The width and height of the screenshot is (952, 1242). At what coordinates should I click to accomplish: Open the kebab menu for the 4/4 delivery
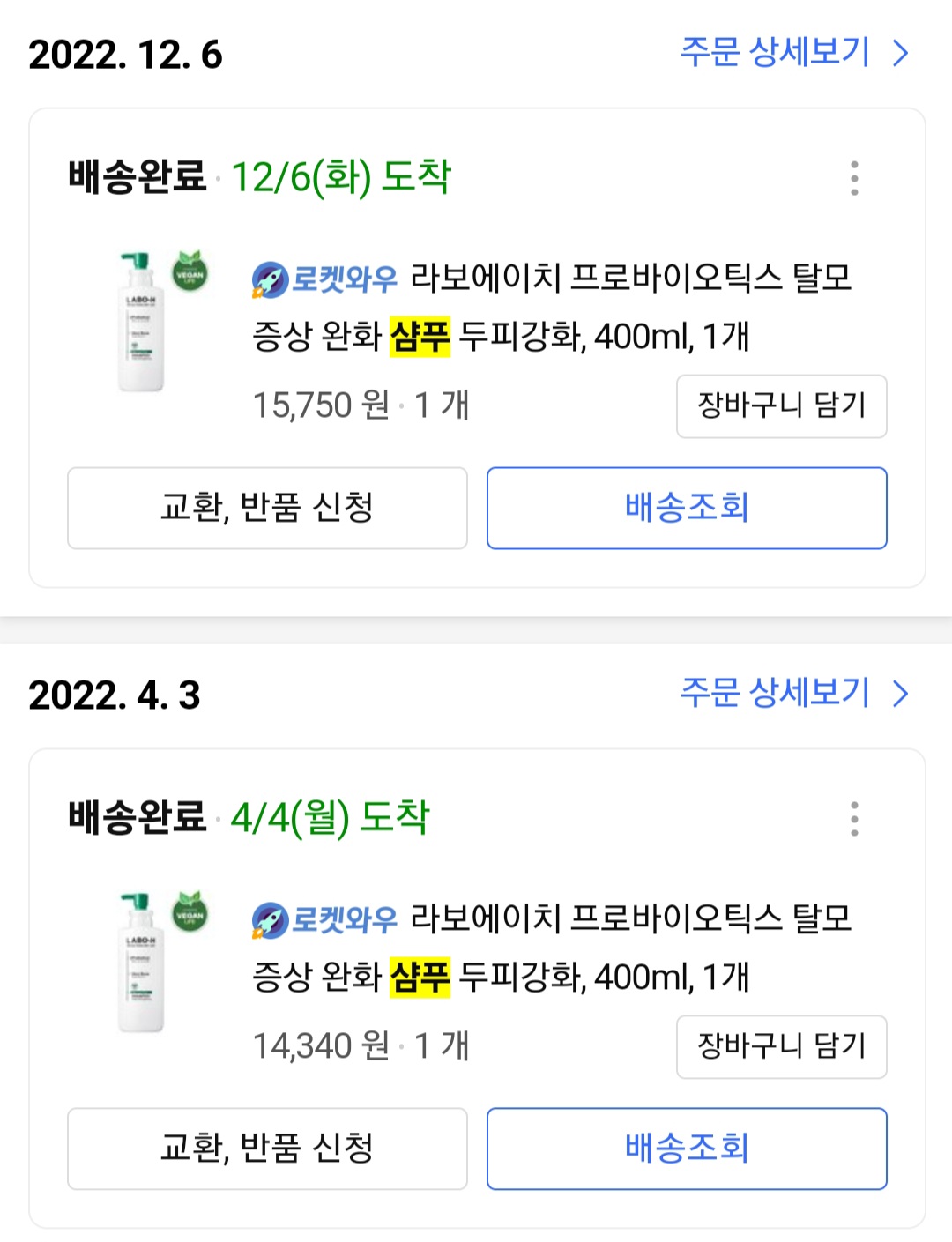pyautogui.click(x=853, y=819)
